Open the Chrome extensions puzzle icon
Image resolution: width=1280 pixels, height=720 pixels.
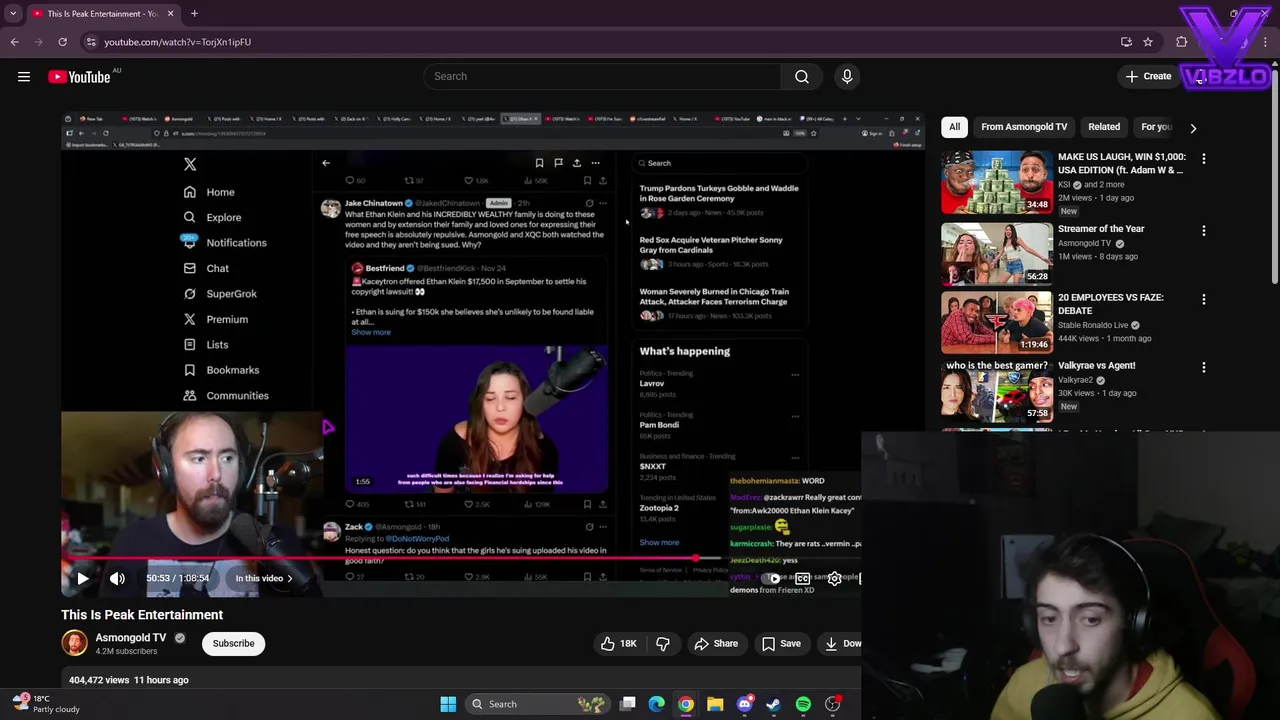[x=1182, y=42]
